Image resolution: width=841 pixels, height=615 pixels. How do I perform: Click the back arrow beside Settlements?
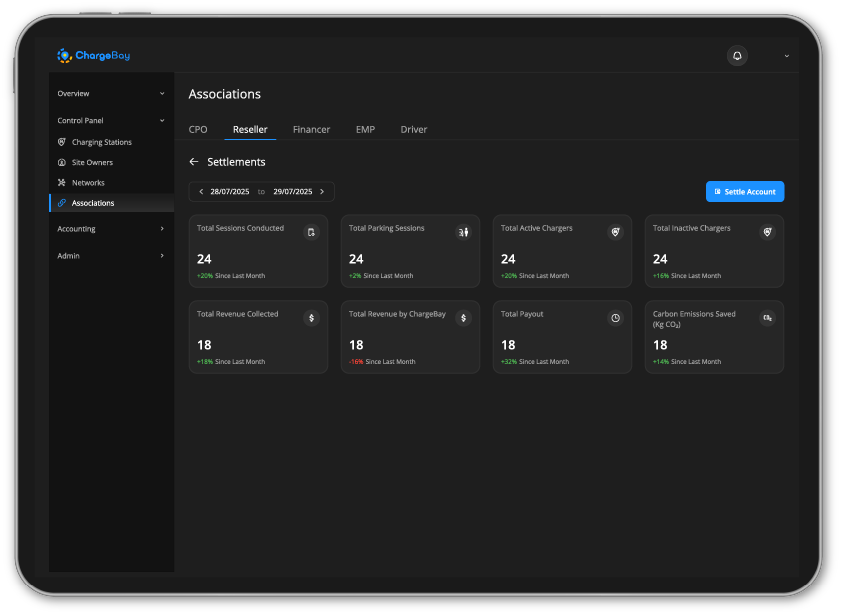click(x=194, y=162)
